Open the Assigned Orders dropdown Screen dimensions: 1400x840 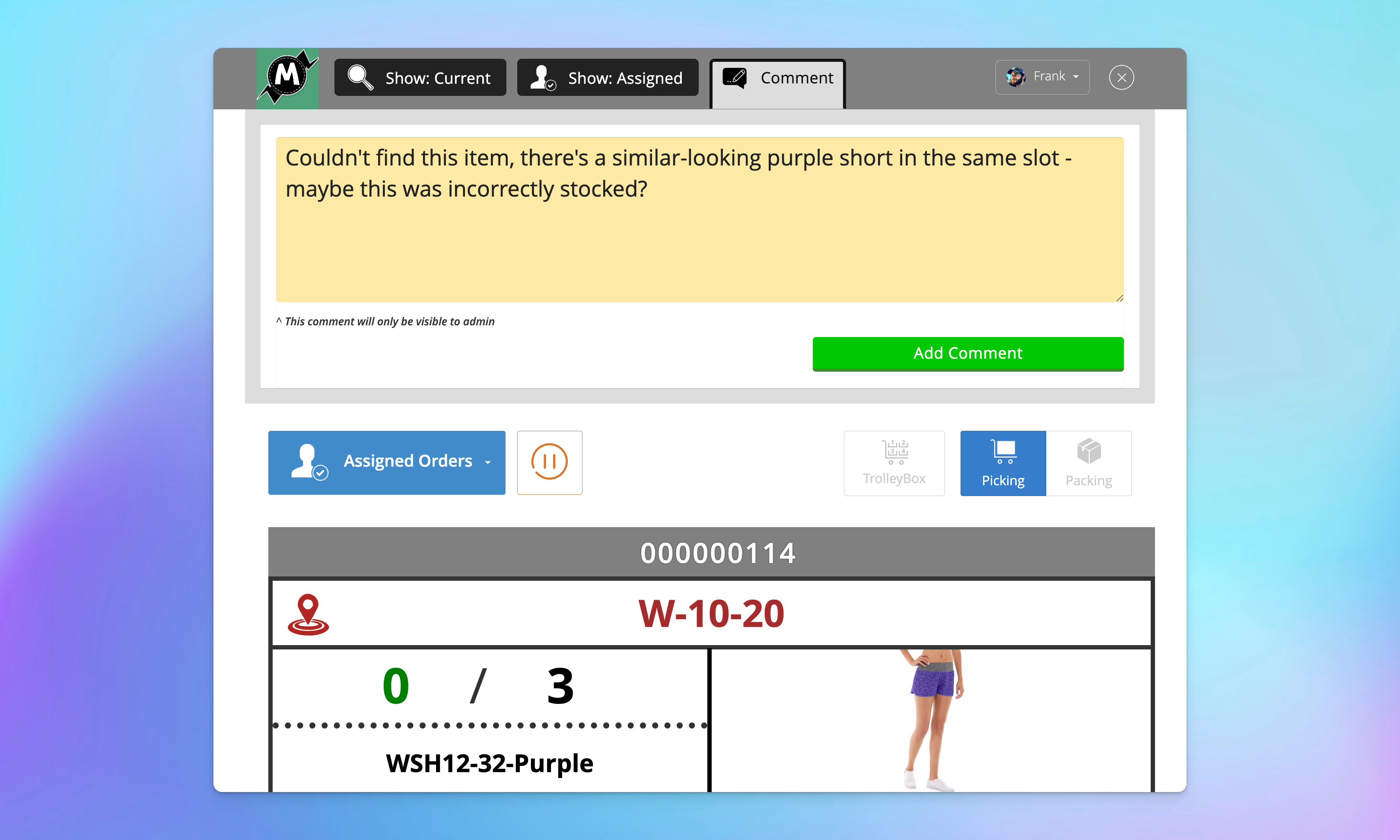click(x=386, y=462)
